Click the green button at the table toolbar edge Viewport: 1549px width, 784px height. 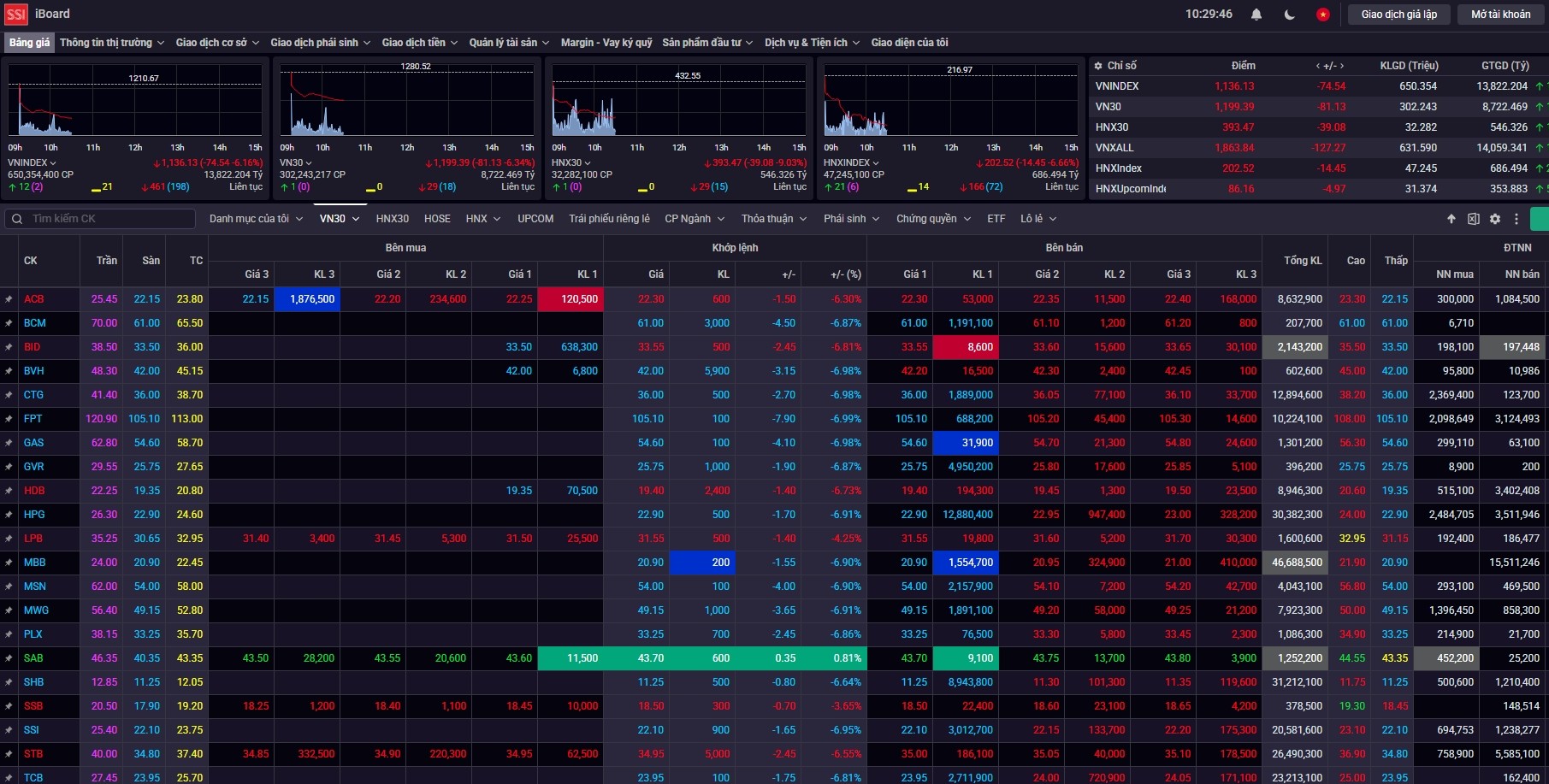point(1540,219)
